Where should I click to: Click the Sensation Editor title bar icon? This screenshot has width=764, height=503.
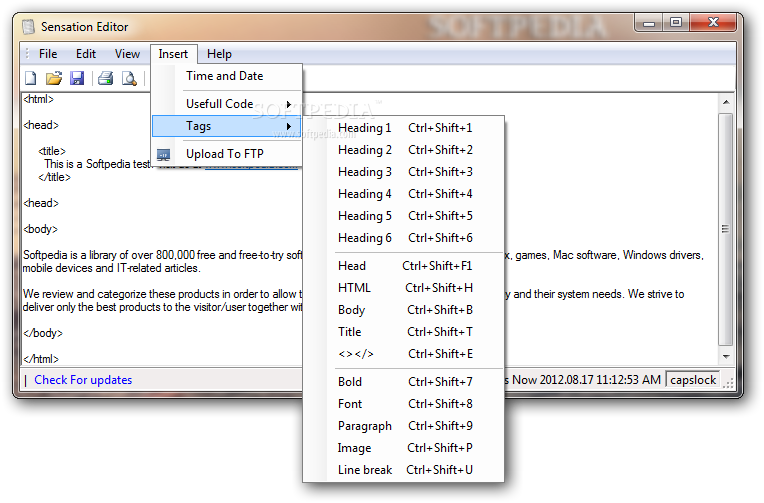[28, 27]
